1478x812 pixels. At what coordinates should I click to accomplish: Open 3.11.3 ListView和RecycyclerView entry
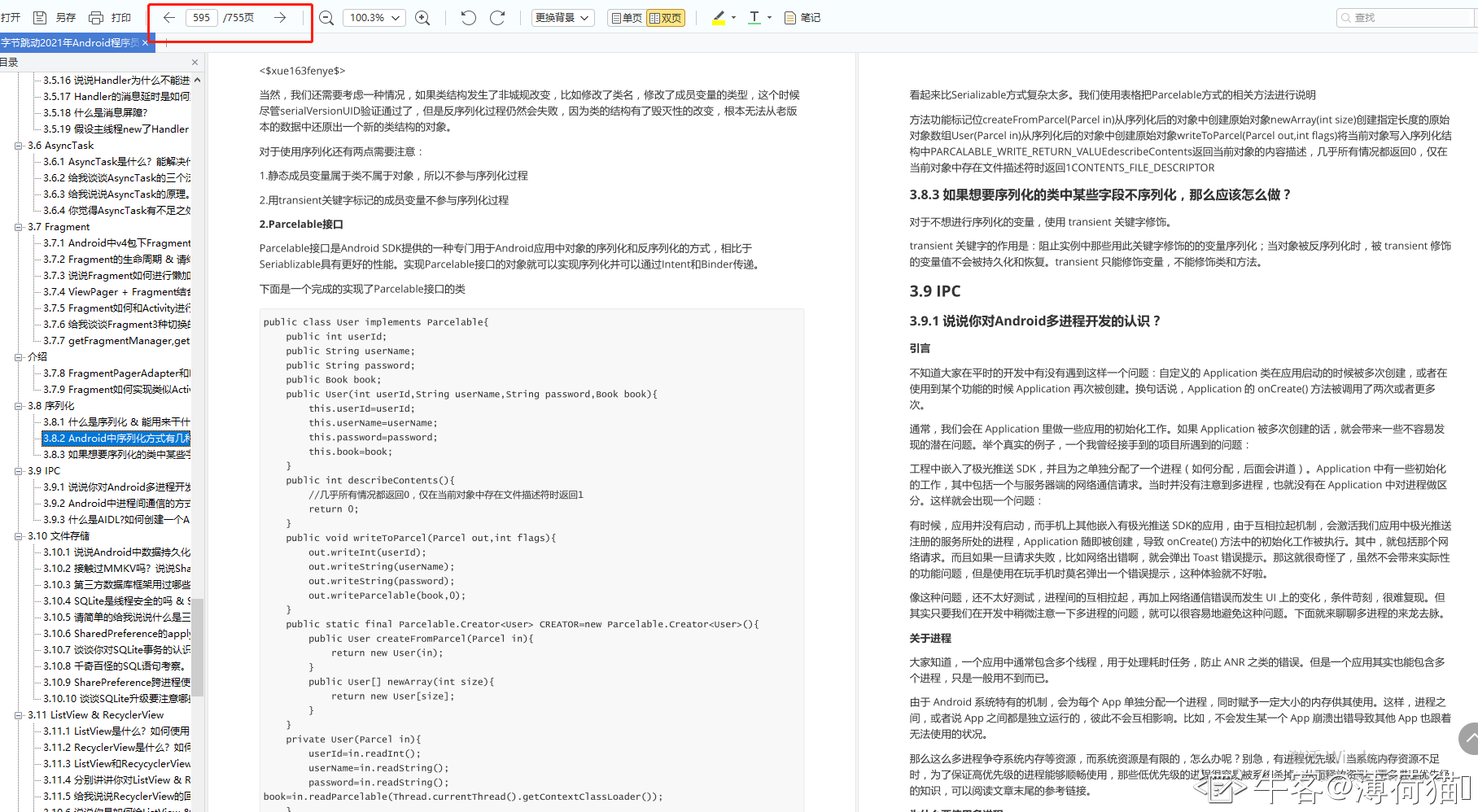point(116,764)
